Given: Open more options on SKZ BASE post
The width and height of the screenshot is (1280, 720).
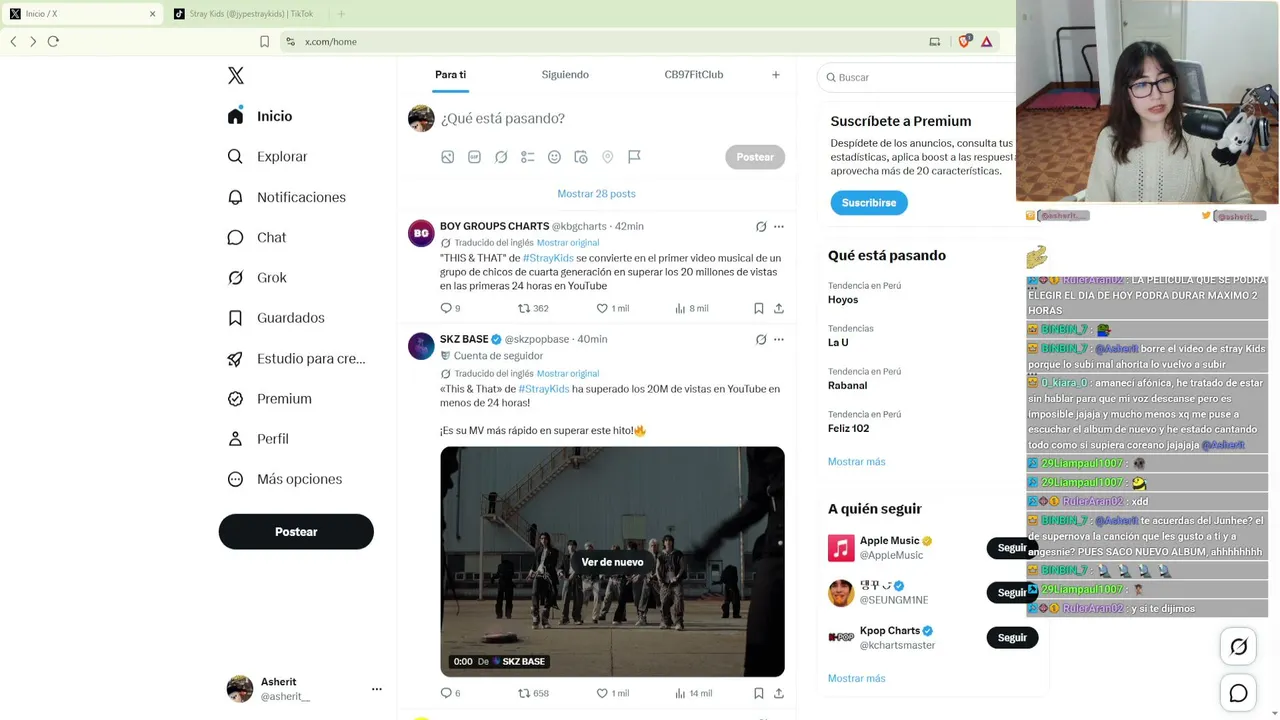Looking at the screenshot, I should click(x=779, y=340).
